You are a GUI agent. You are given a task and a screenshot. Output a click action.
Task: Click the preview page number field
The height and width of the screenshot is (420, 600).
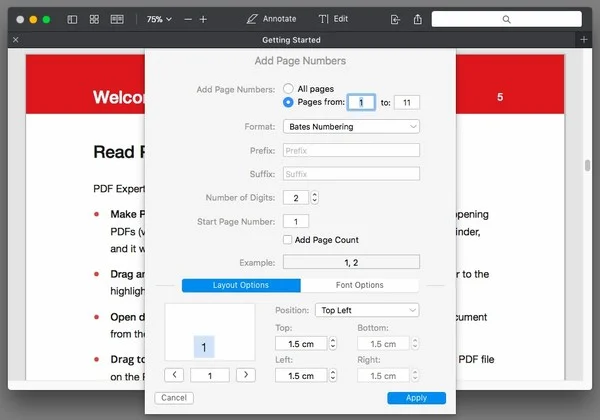pyautogui.click(x=210, y=375)
